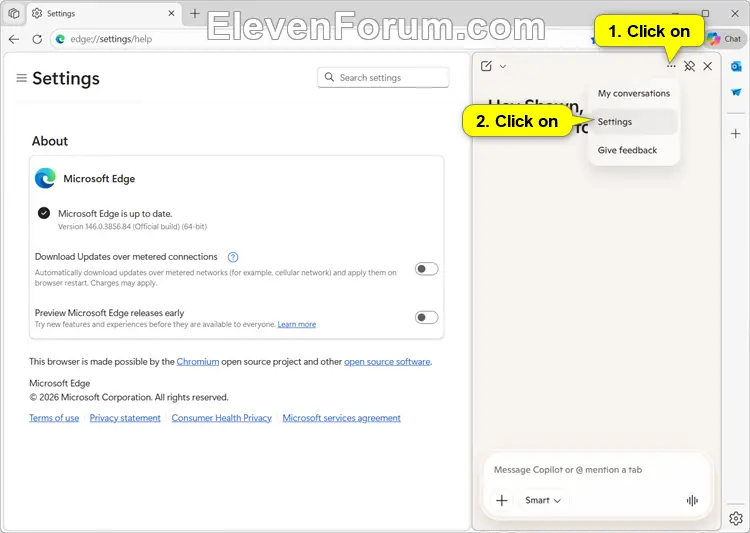Screen dimensions: 750x533
Task: Open the Terms of use link
Action: point(54,418)
